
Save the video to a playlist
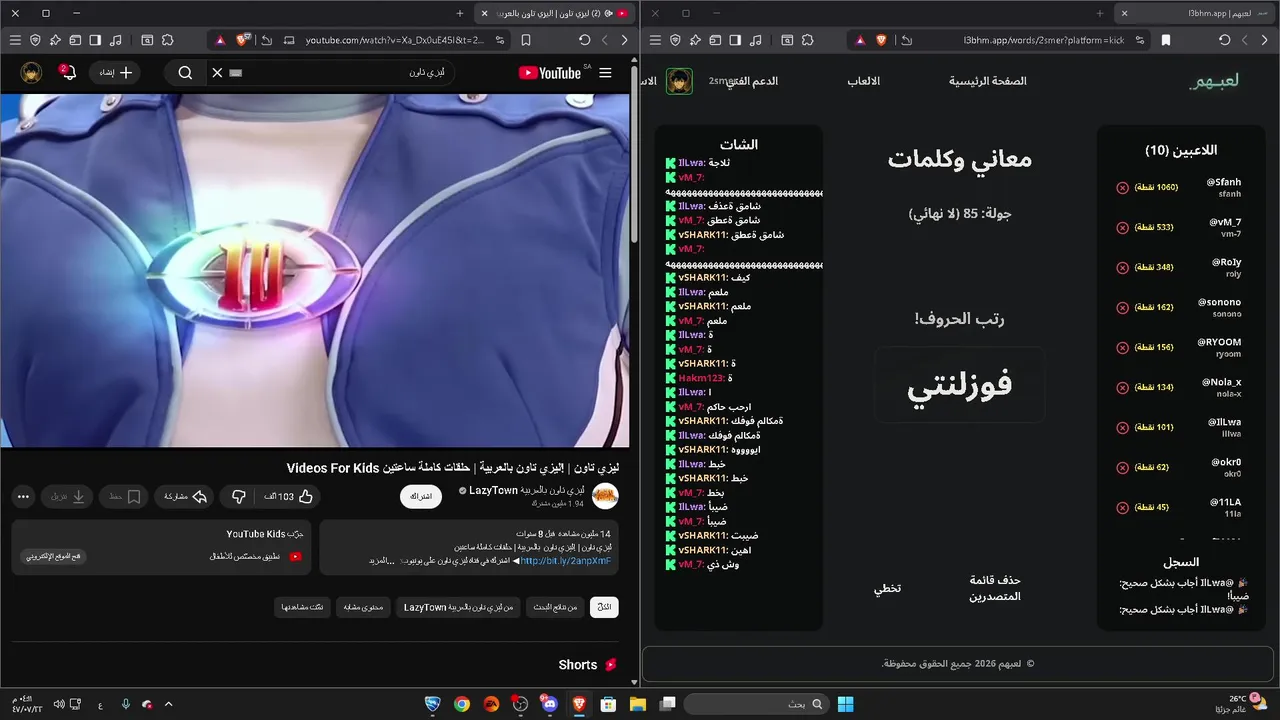126,496
